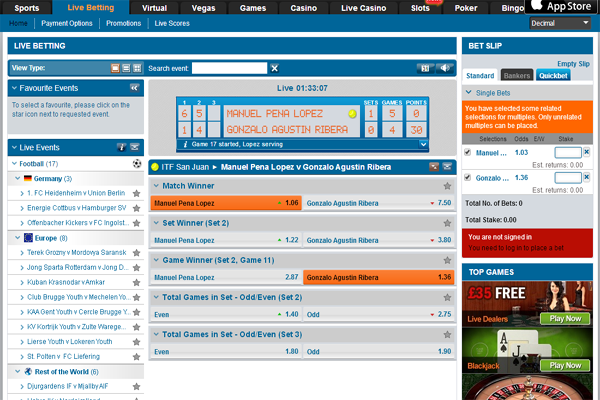The width and height of the screenshot is (600, 400).
Task: Switch to Quickbet bet slip tab
Action: coord(553,75)
